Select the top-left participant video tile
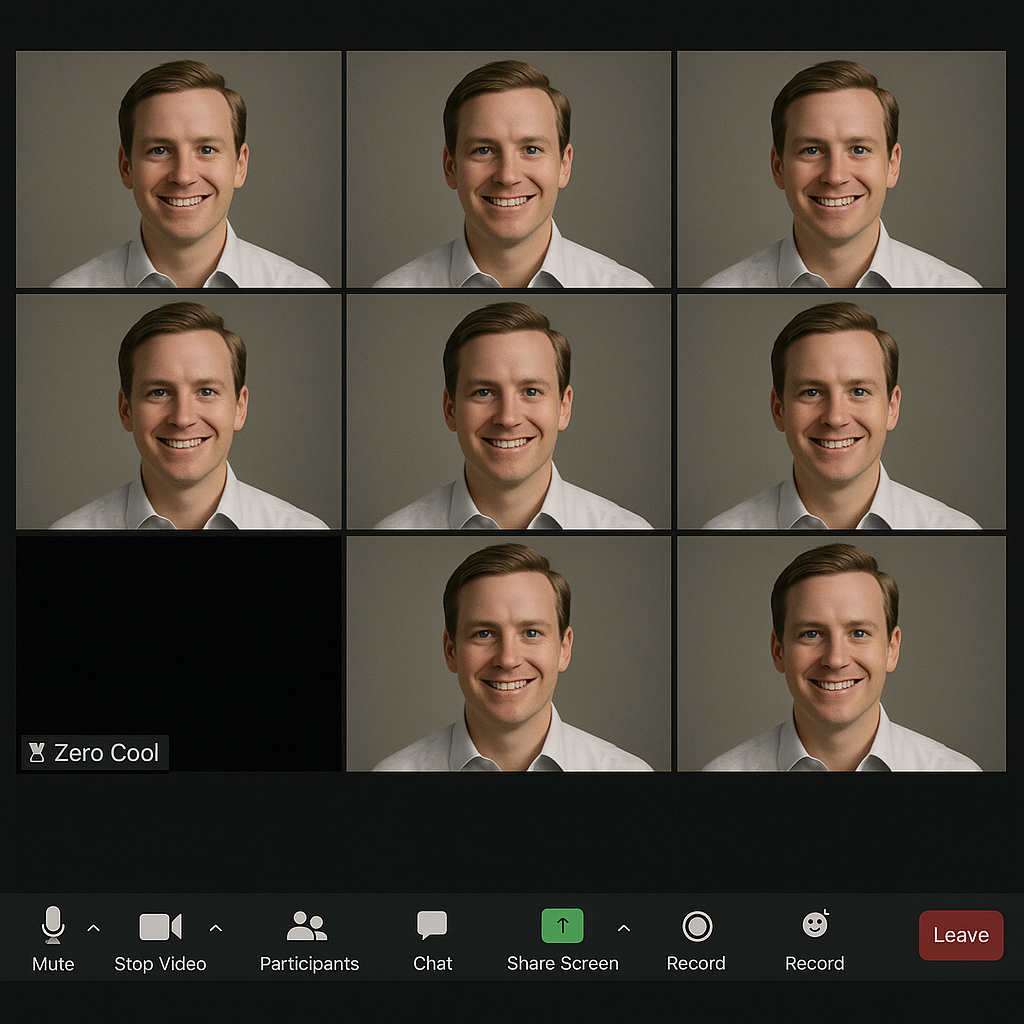The image size is (1024, 1024). tap(178, 169)
